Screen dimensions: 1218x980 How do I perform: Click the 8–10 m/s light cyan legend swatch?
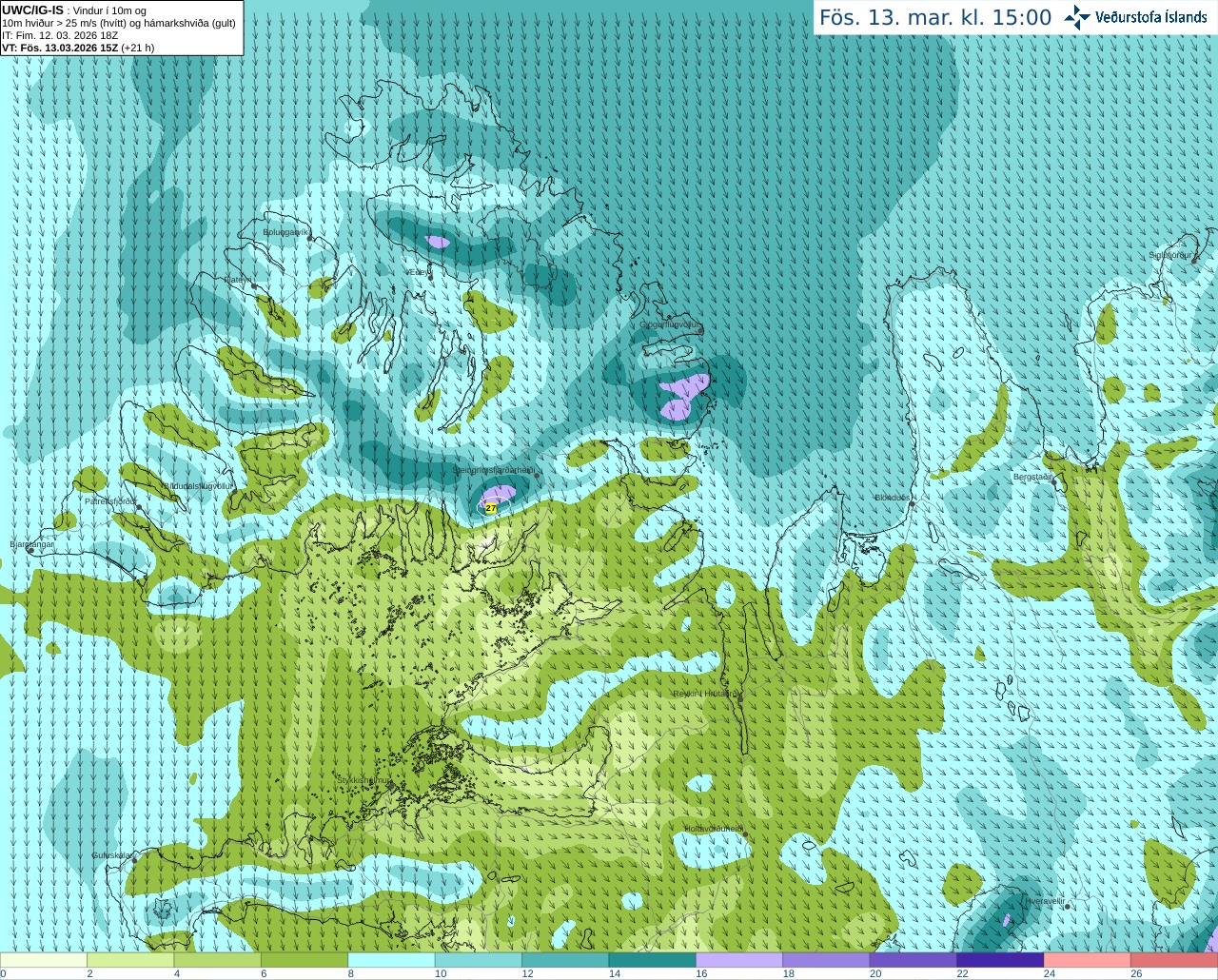pos(392,960)
